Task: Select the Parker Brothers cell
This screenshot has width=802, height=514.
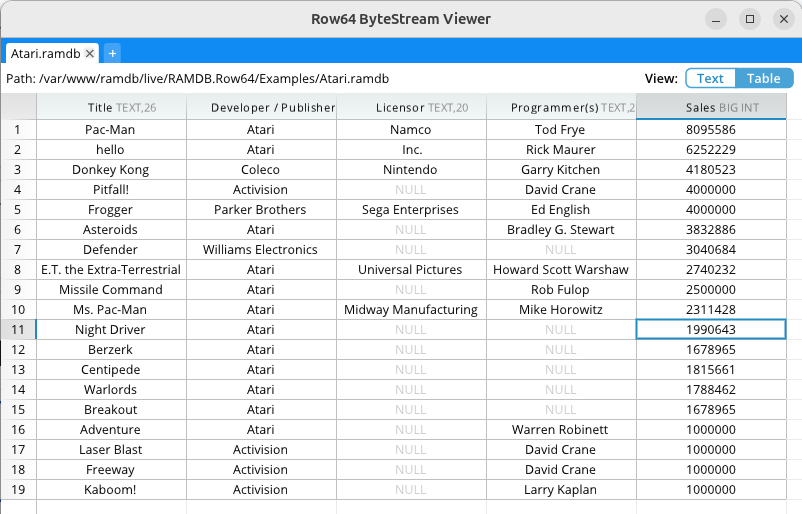Action: click(261, 209)
